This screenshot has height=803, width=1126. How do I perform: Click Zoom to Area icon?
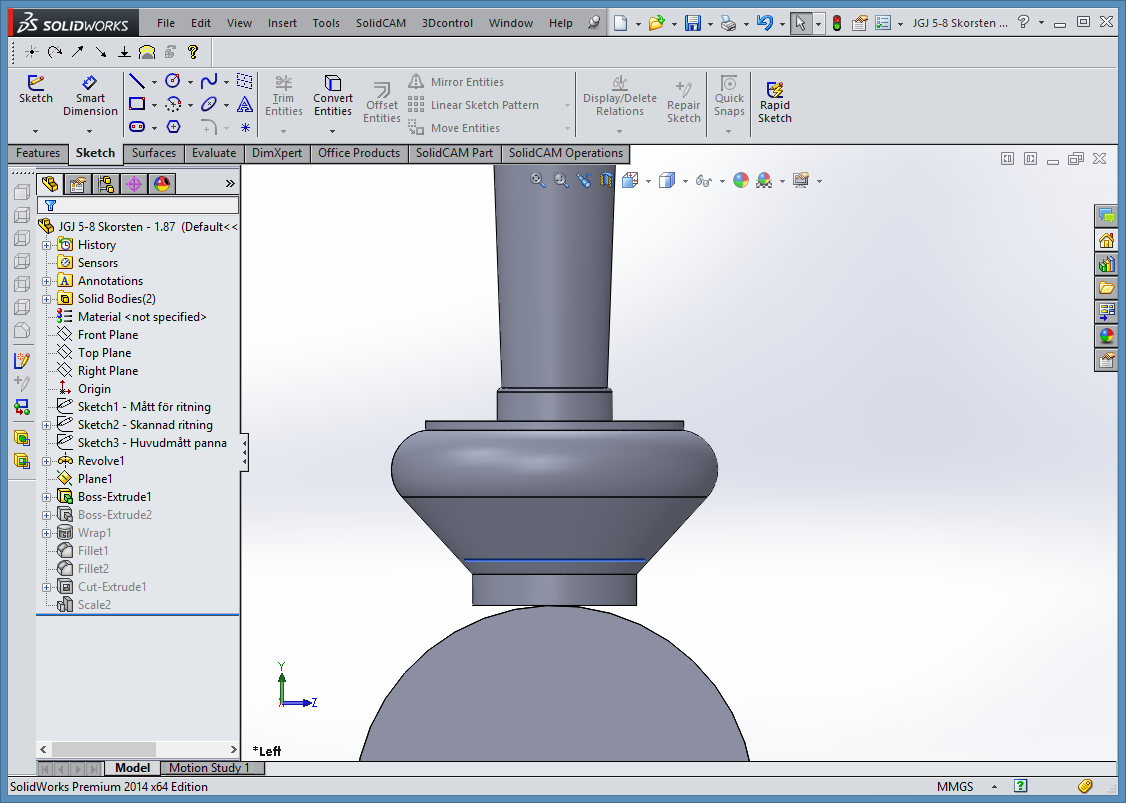tap(560, 180)
